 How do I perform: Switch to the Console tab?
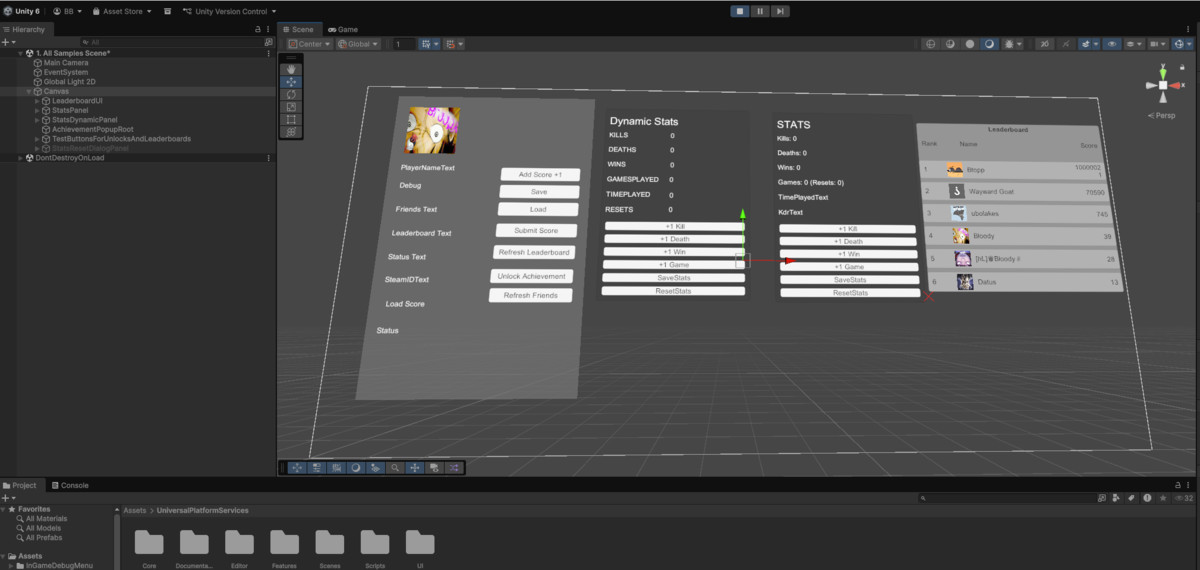[69, 485]
